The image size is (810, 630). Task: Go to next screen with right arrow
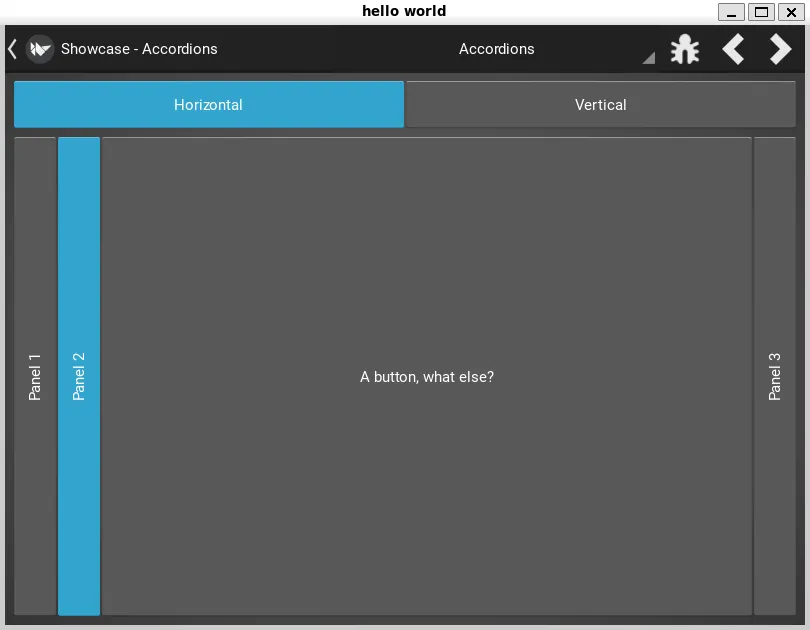point(780,49)
